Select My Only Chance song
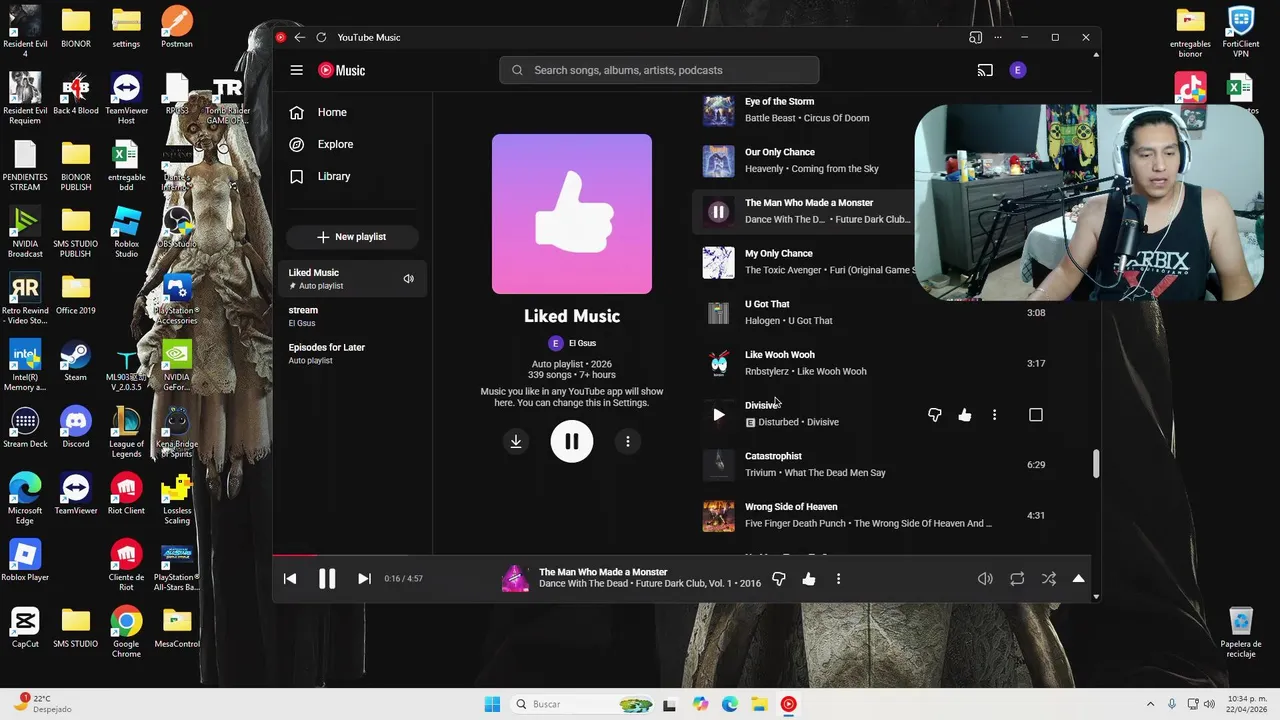Viewport: 1280px width, 720px height. (779, 254)
